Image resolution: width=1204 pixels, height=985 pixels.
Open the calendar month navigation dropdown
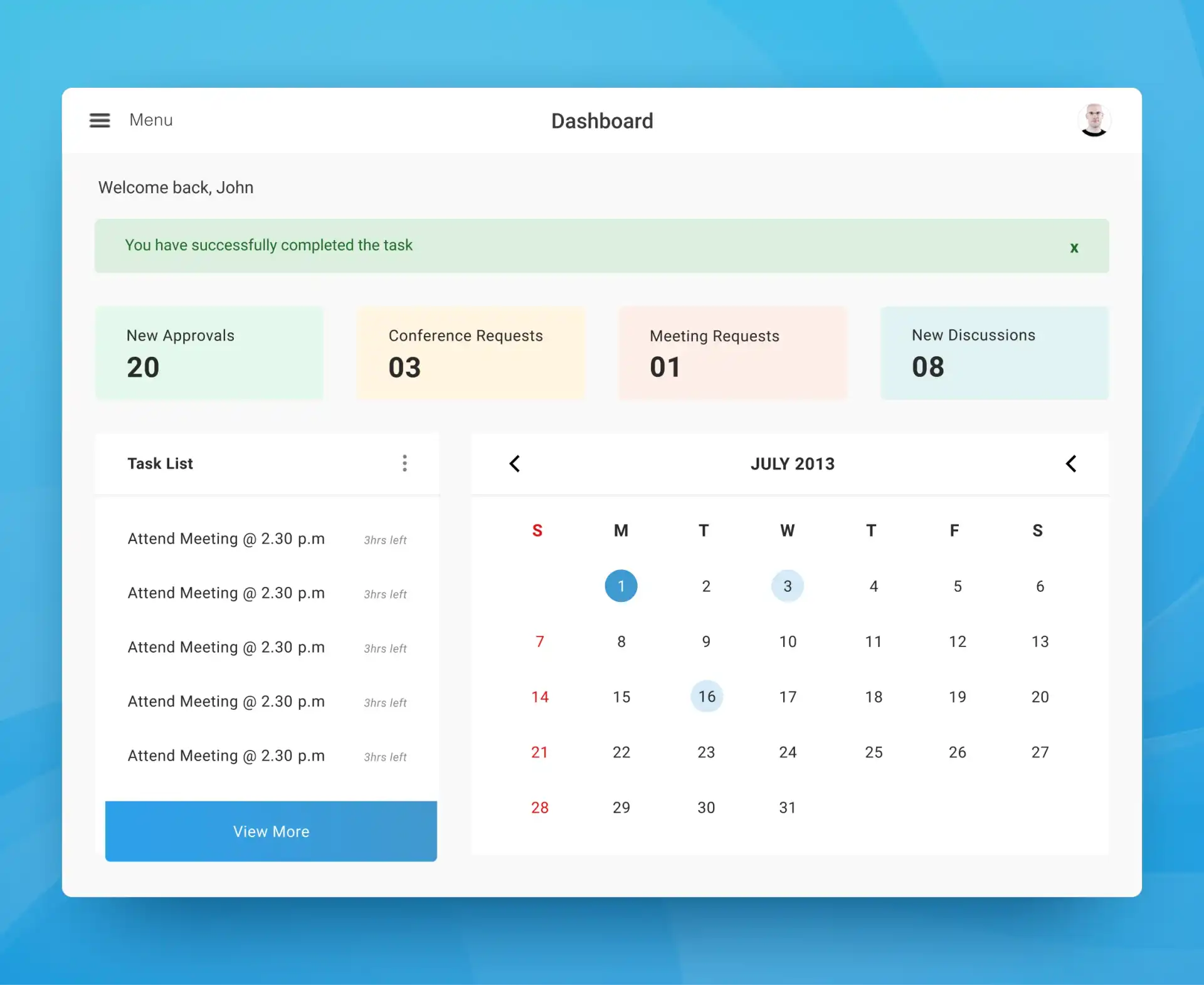point(791,463)
